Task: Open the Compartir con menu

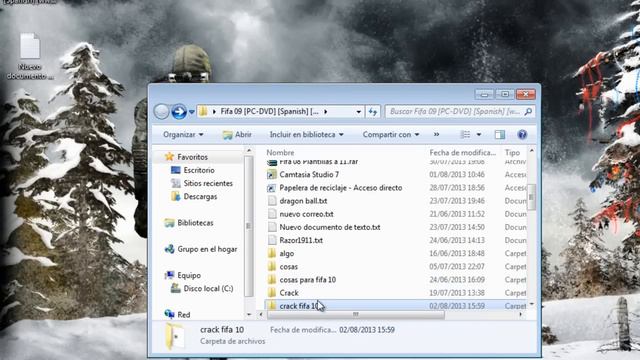Action: click(x=391, y=135)
